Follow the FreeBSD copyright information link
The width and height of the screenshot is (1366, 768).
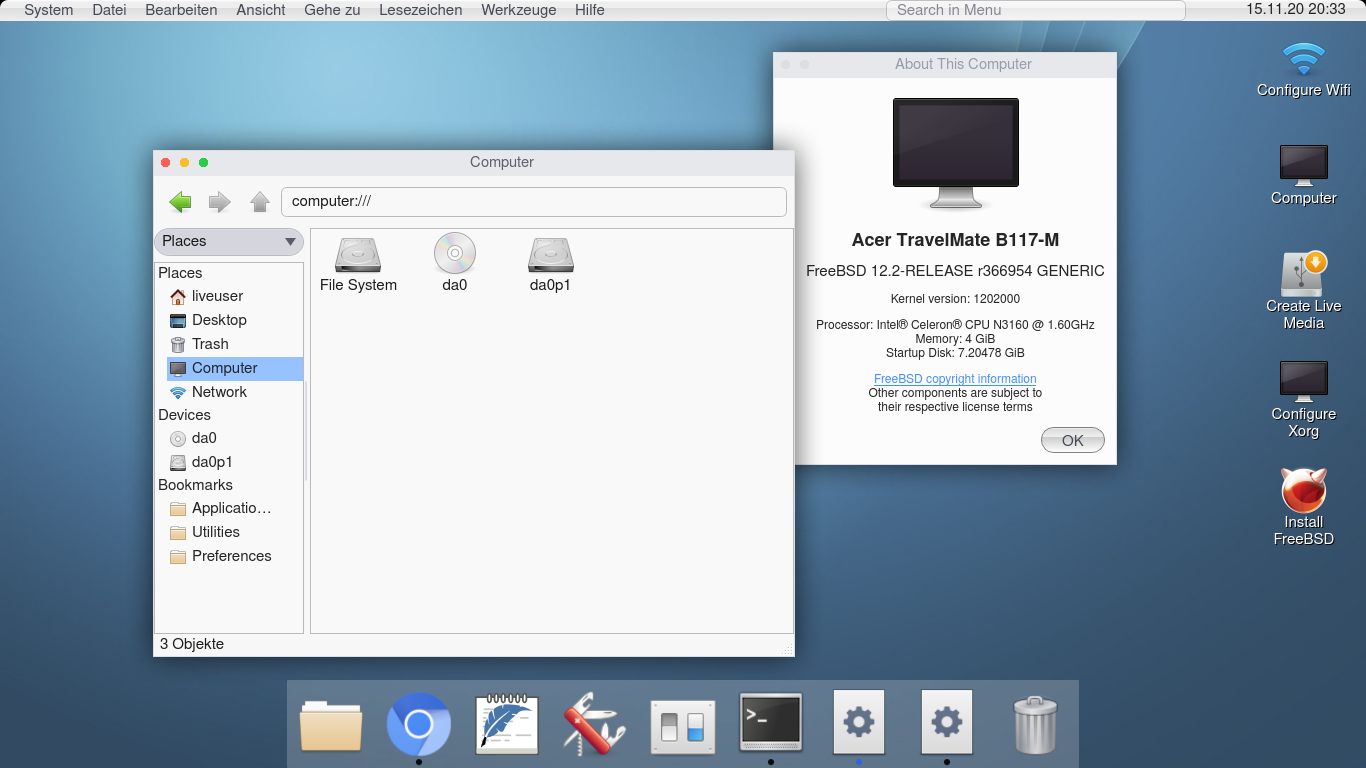pos(954,378)
